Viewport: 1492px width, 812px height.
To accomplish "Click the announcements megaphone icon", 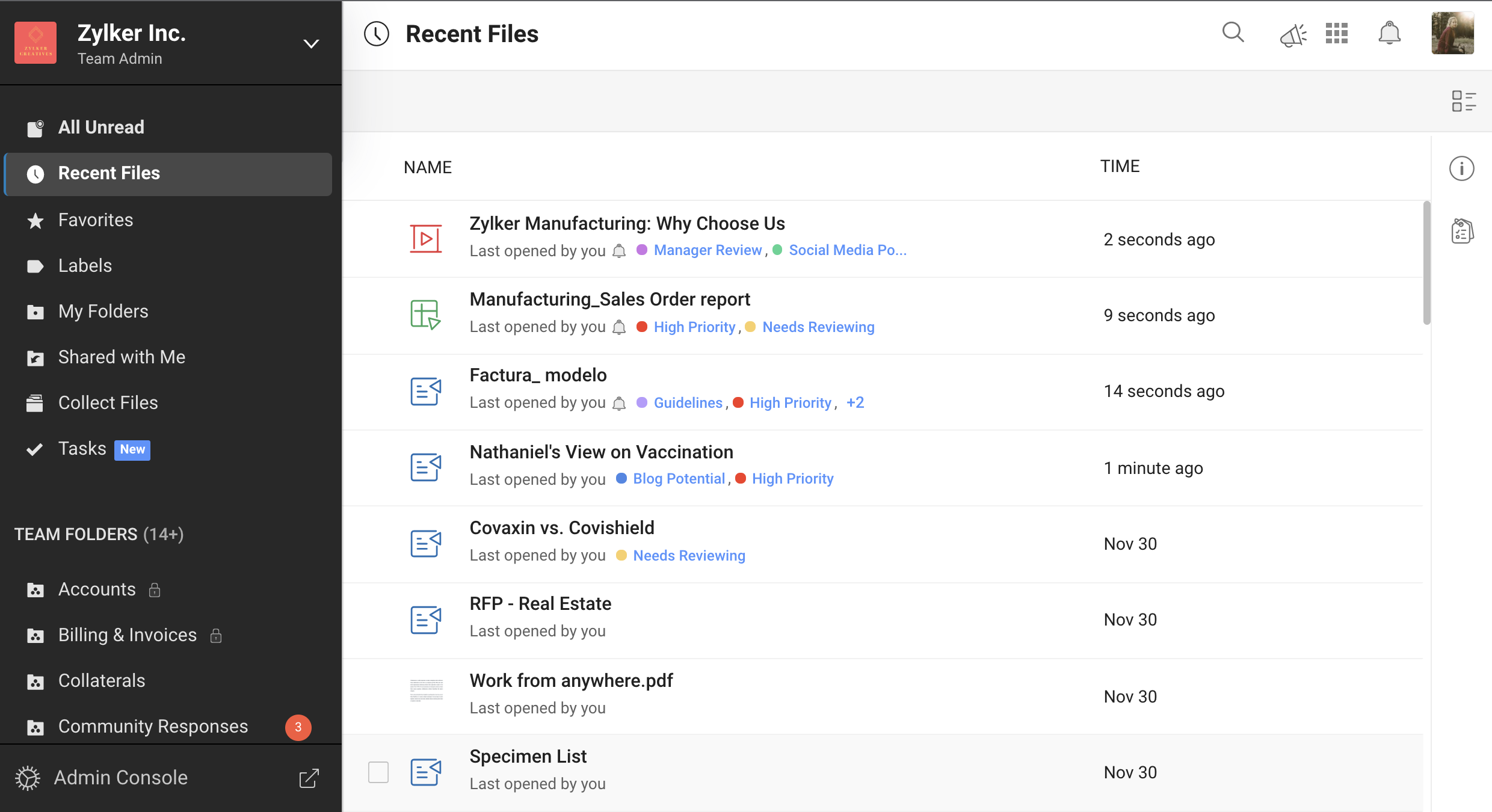I will click(1292, 35).
